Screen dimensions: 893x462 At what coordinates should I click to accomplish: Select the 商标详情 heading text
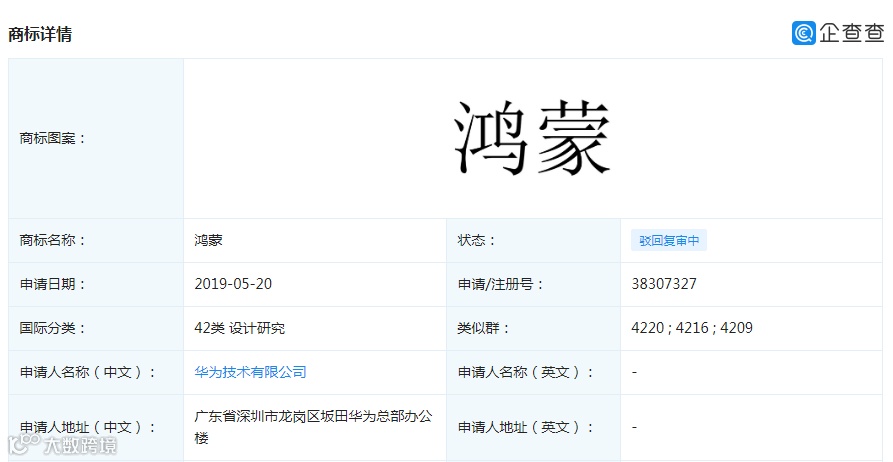click(x=40, y=34)
